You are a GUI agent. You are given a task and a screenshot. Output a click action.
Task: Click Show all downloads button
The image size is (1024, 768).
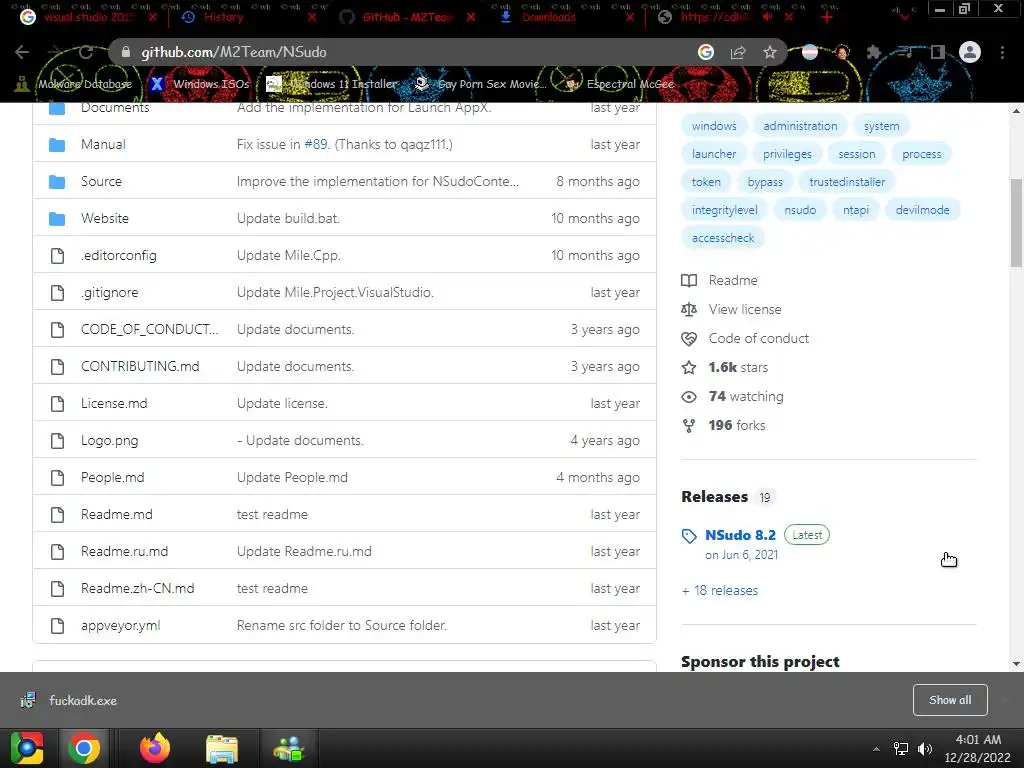tap(950, 700)
